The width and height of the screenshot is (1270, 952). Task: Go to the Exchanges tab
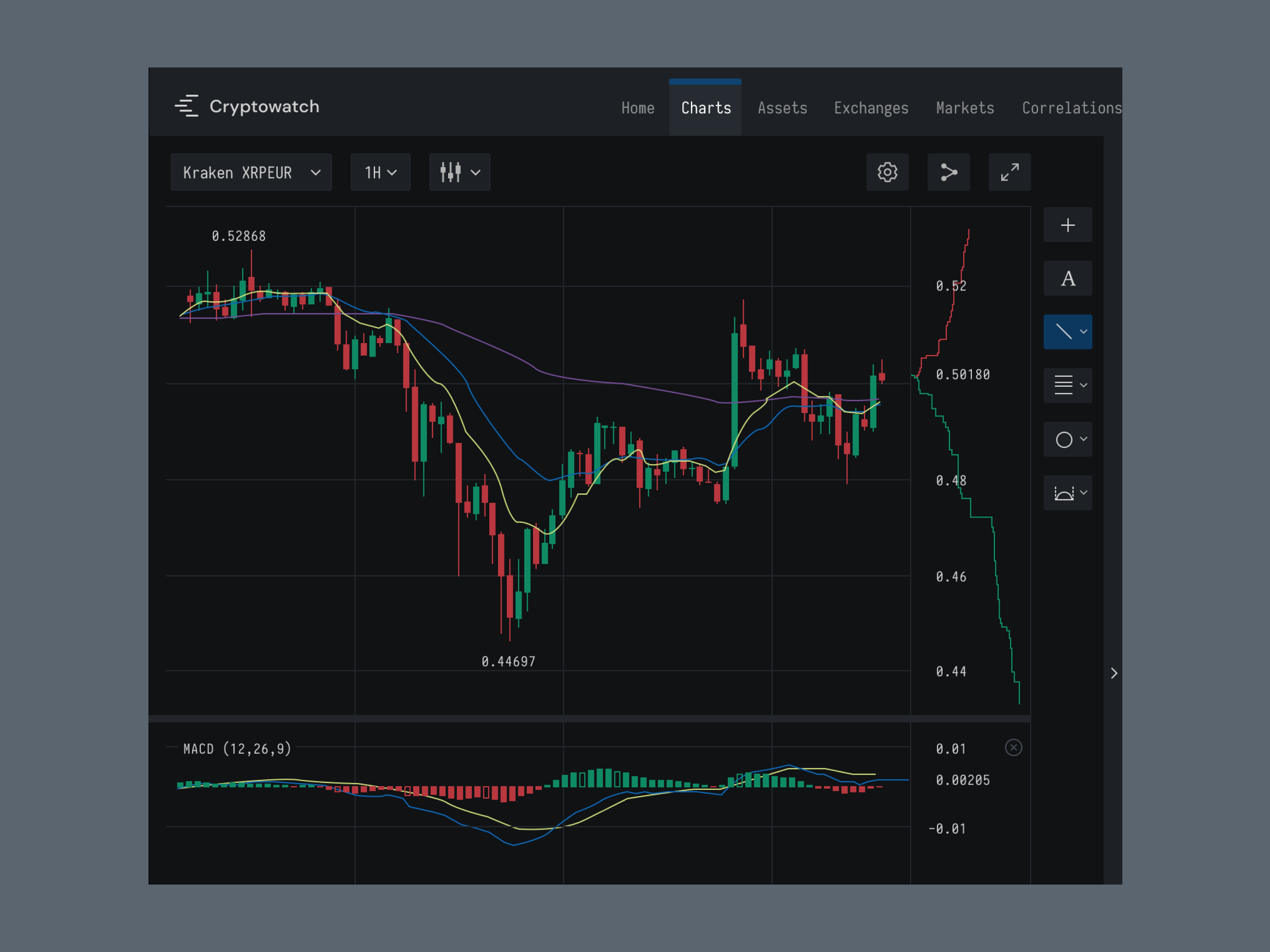871,108
